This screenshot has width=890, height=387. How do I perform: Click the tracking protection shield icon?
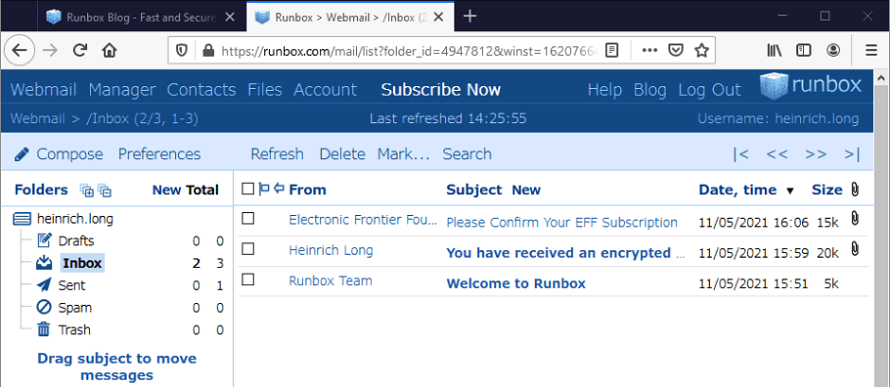tap(182, 51)
